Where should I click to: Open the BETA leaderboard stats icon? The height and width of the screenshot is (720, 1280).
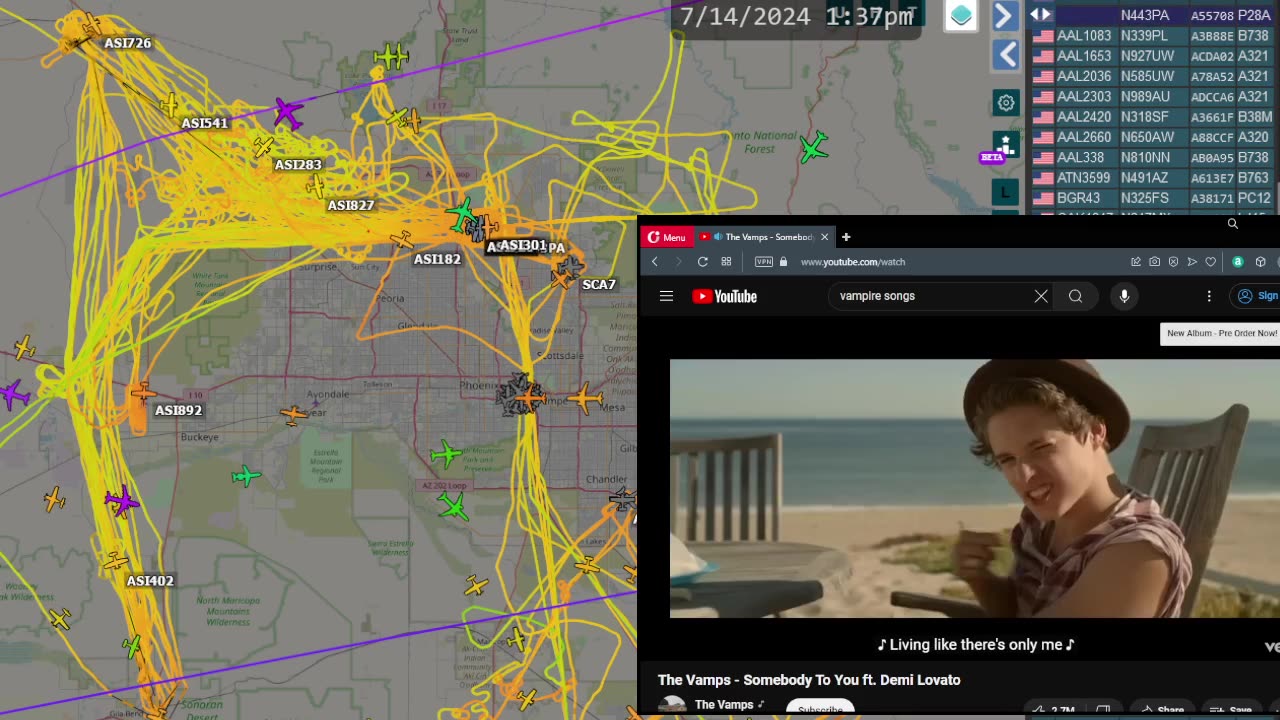tap(1004, 147)
